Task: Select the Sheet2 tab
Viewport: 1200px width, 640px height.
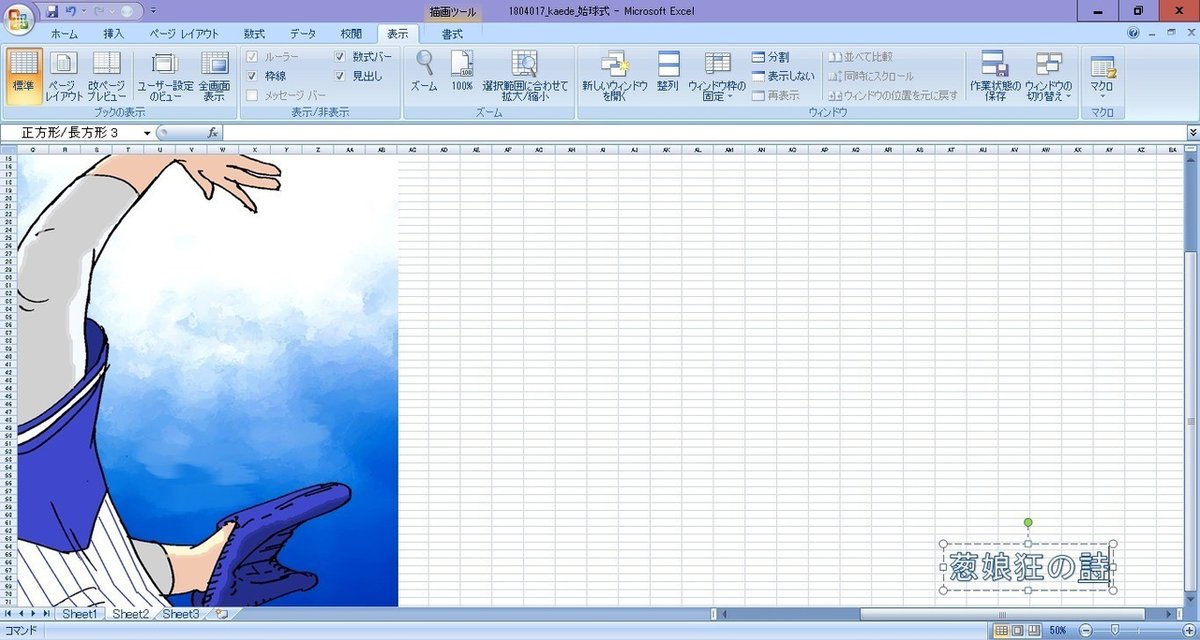Action: point(130,613)
